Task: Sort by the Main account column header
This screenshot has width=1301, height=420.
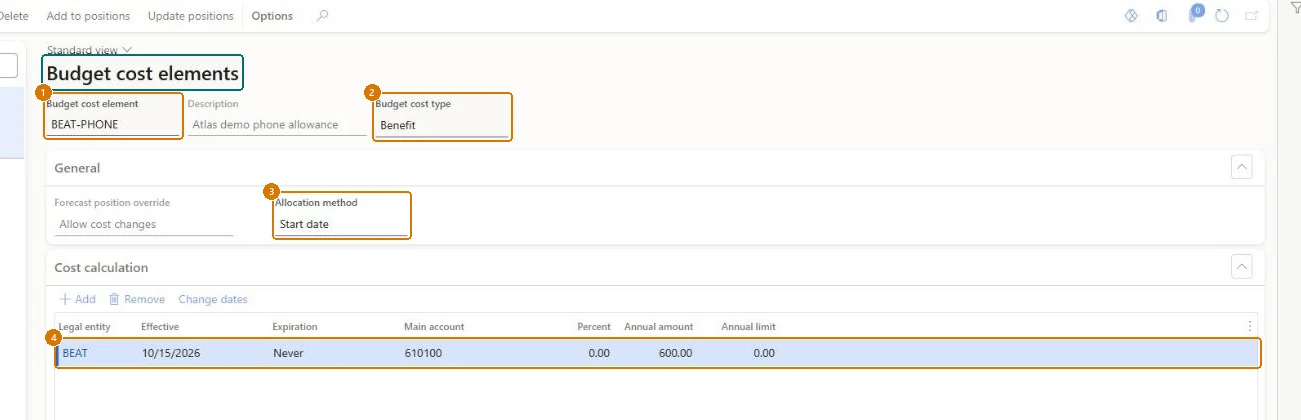Action: pos(434,327)
